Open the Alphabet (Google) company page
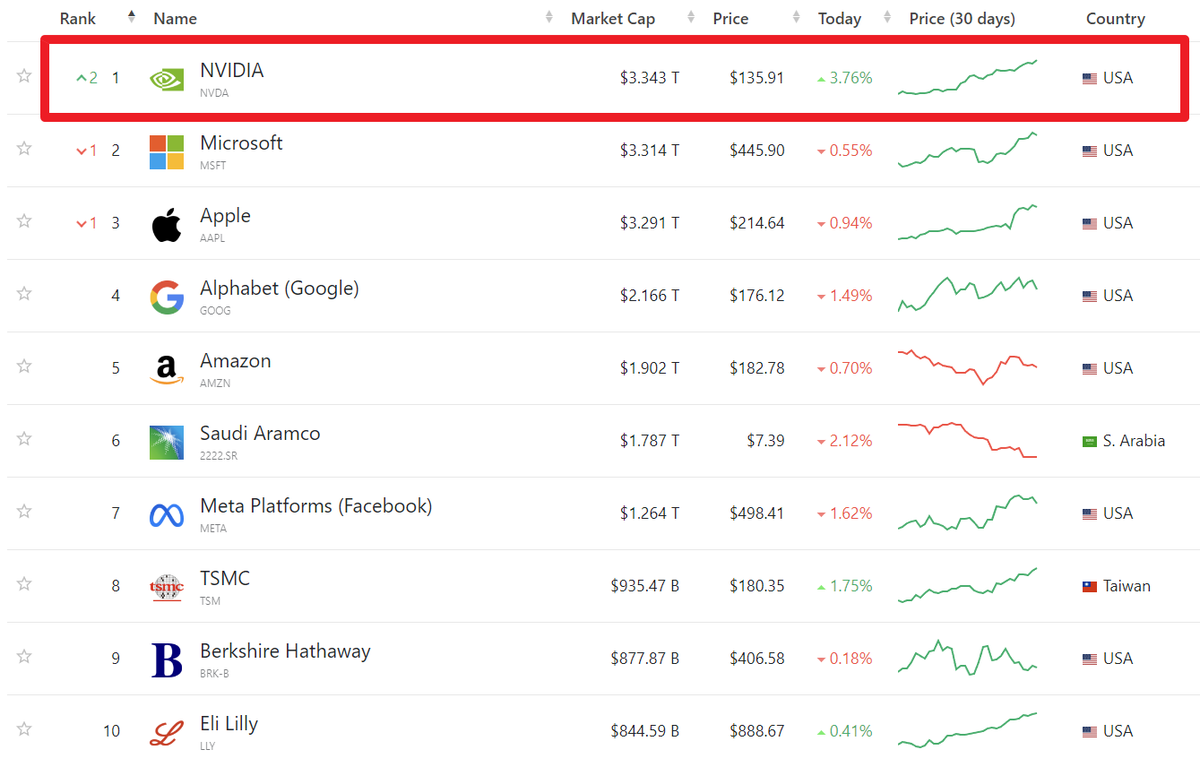 (279, 288)
